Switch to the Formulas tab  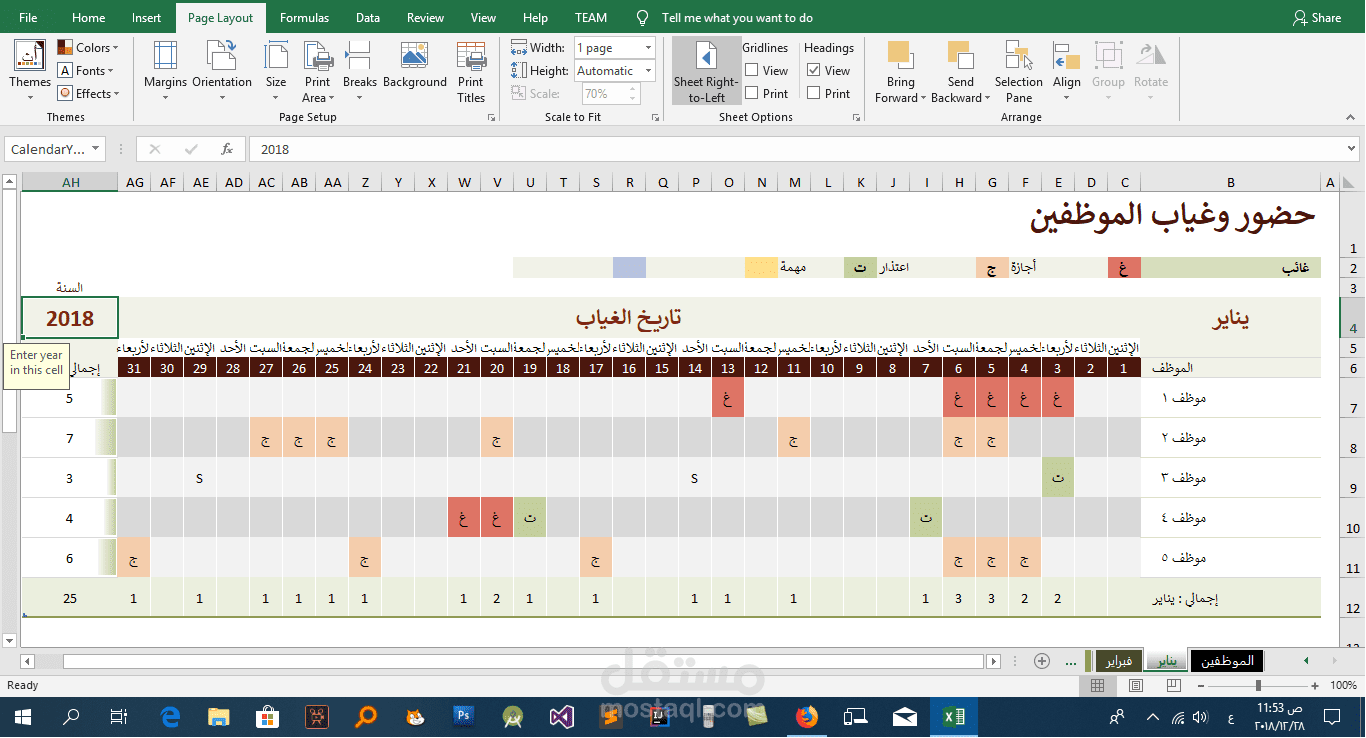coord(304,18)
